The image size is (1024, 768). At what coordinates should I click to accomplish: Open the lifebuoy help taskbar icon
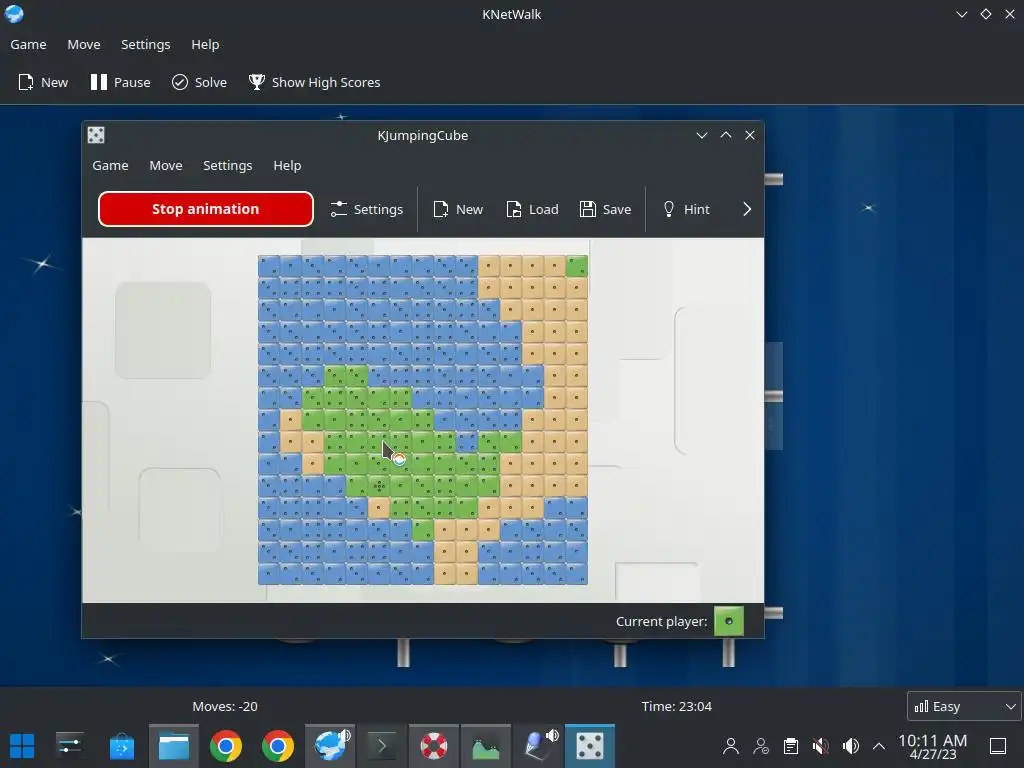point(434,746)
